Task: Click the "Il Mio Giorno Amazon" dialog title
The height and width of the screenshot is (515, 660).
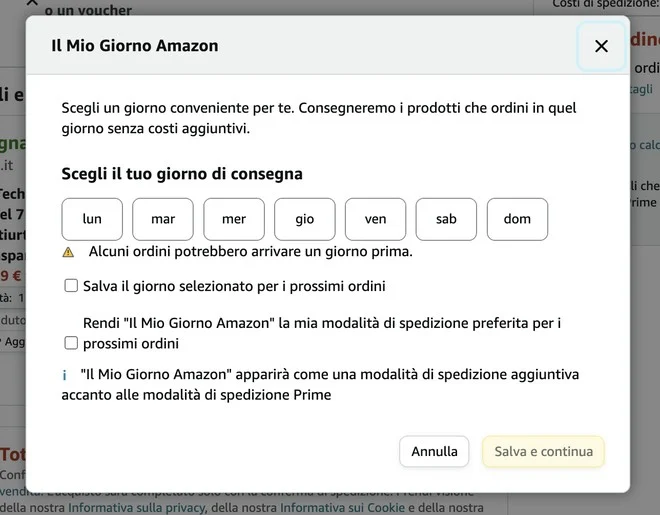Action: 134,45
